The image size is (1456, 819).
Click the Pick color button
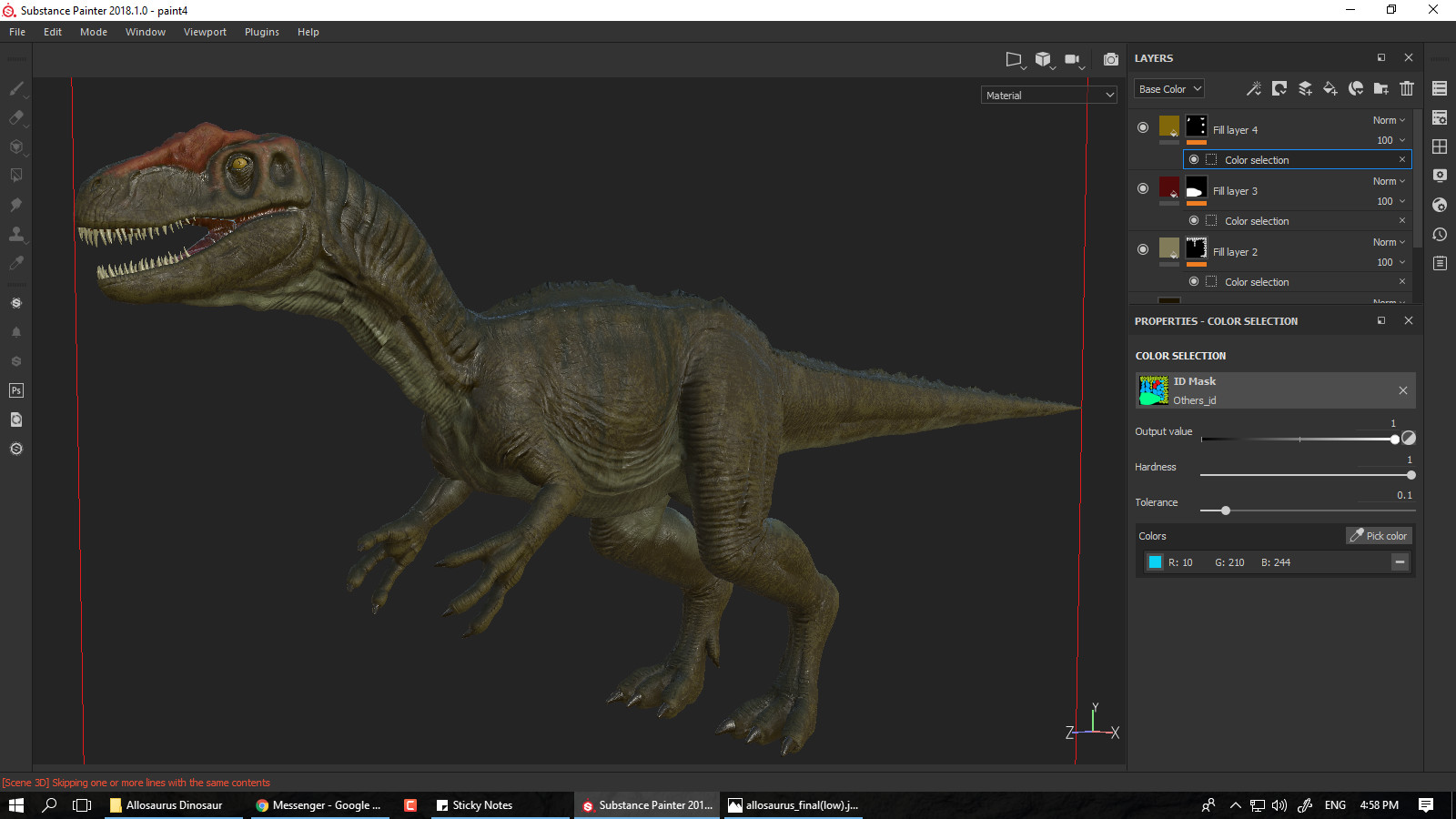click(1379, 535)
